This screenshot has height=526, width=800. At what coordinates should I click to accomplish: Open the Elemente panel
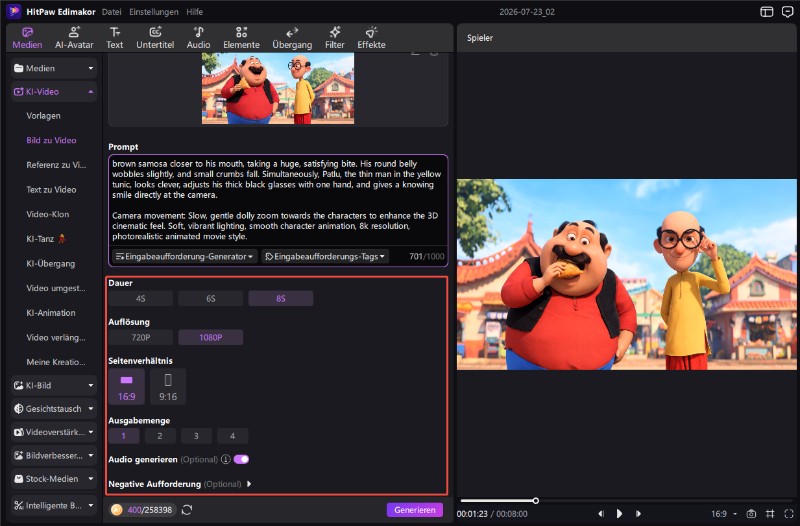coord(241,38)
